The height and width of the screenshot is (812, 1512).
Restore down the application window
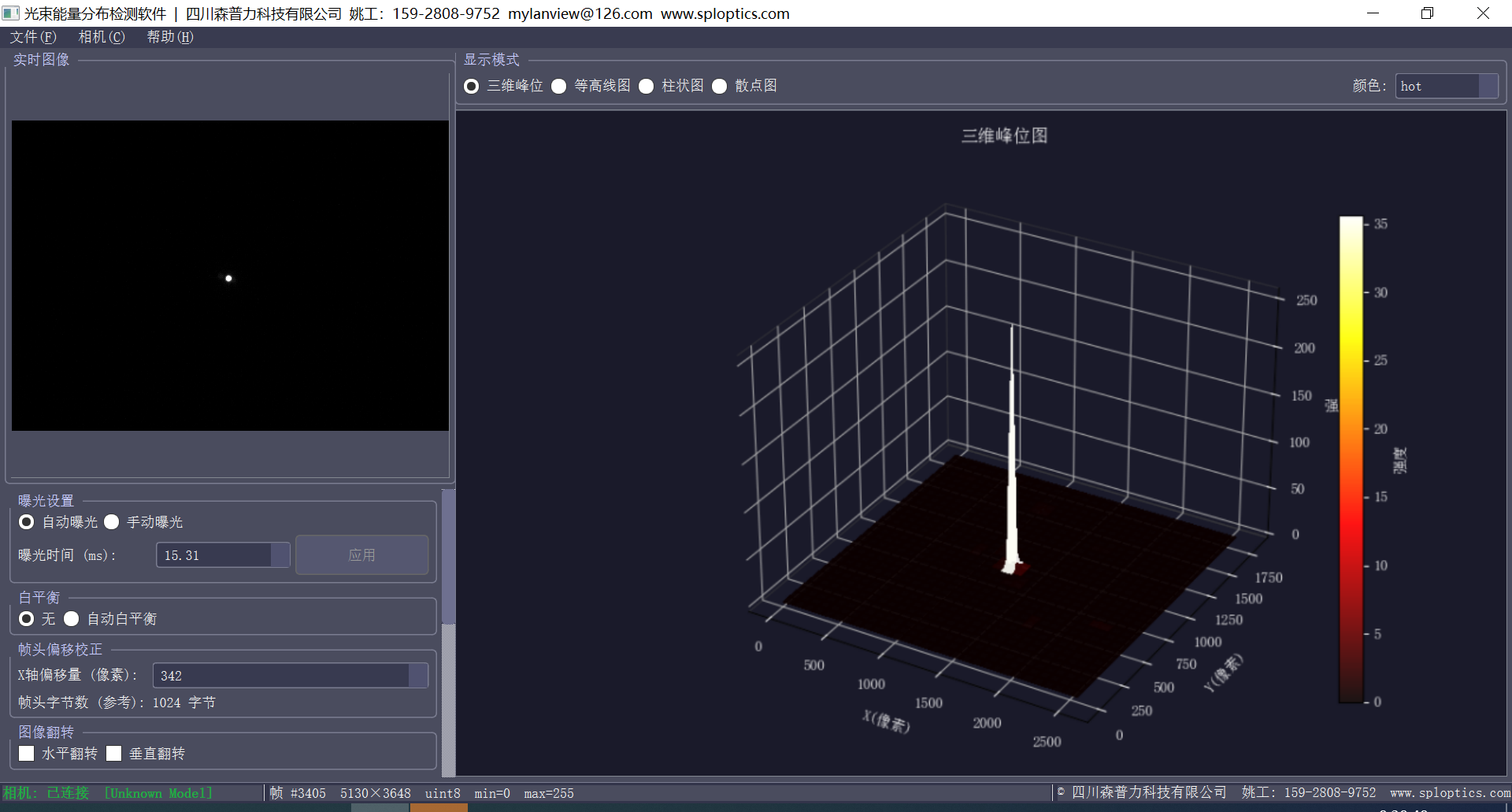[1427, 13]
